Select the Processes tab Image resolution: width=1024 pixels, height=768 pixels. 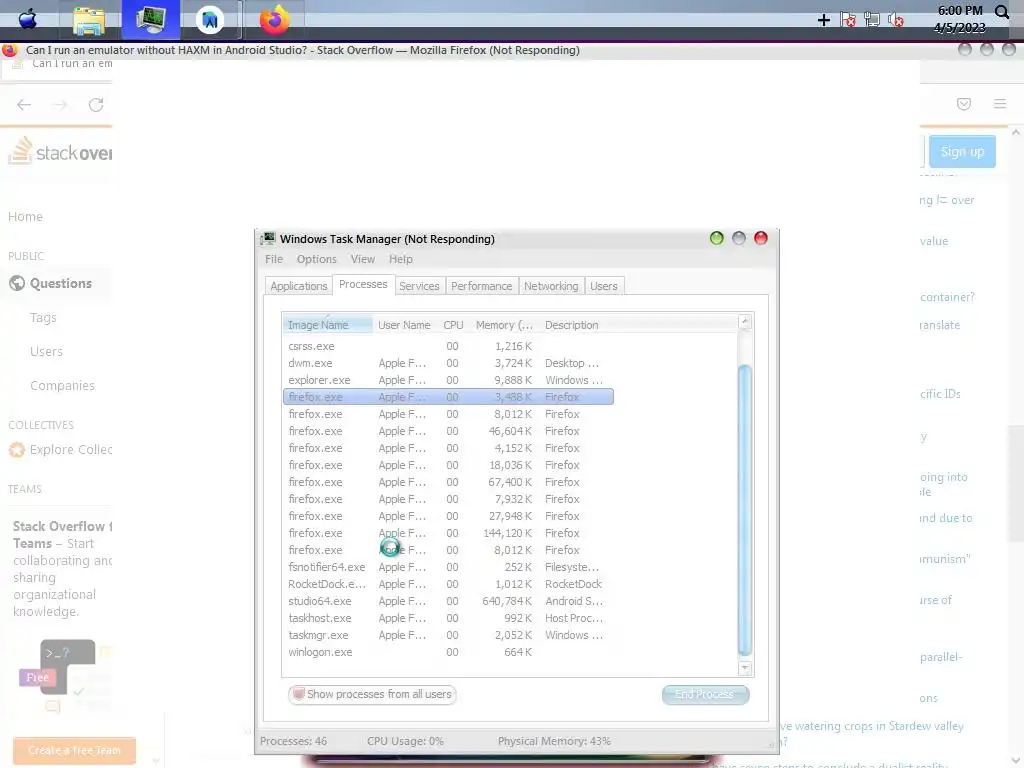(363, 284)
